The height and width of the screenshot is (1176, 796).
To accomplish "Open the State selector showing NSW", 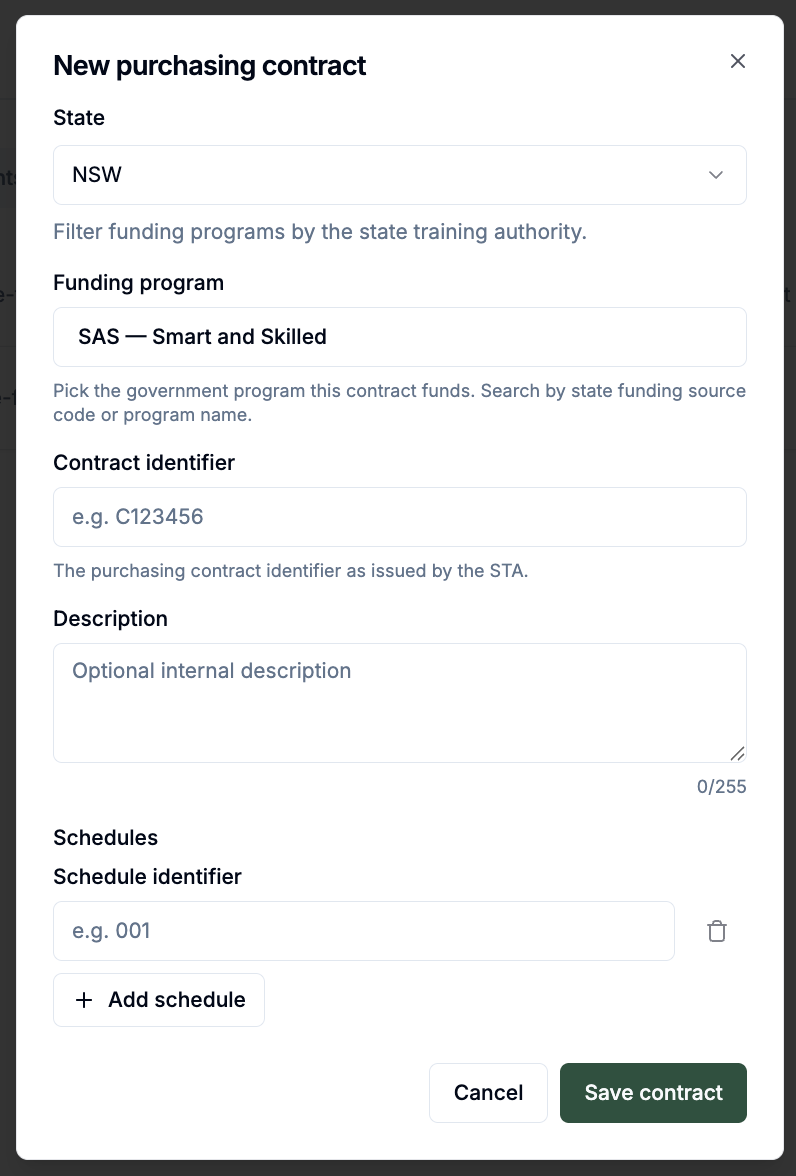I will (x=400, y=175).
